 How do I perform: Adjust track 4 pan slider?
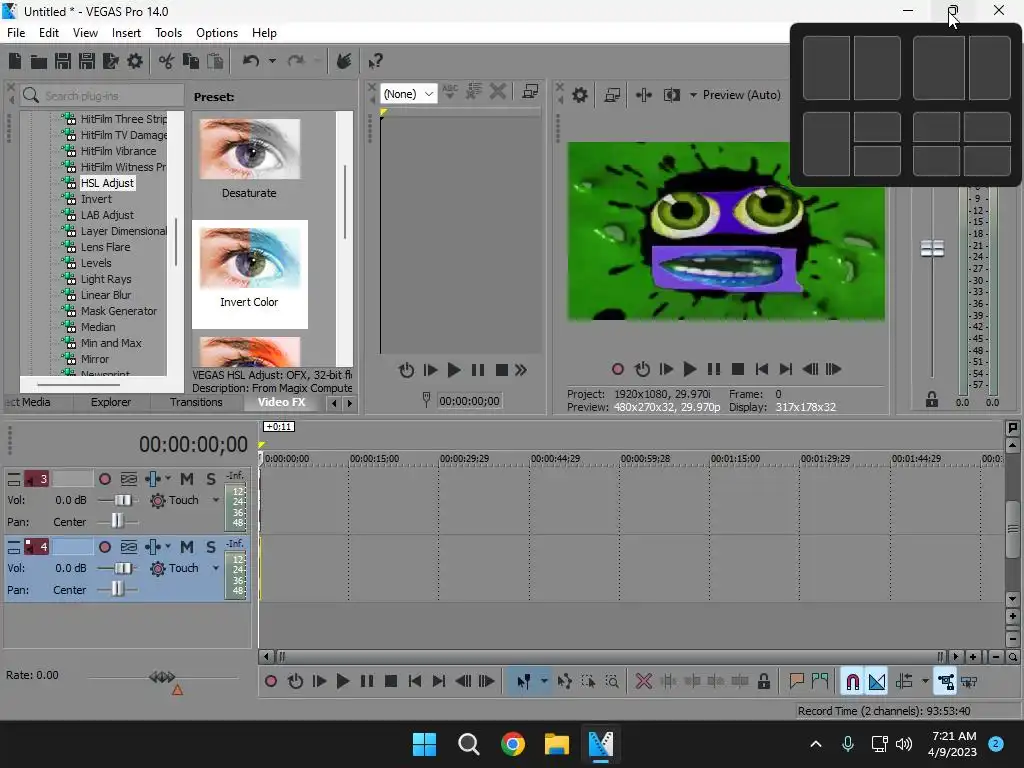pos(118,590)
